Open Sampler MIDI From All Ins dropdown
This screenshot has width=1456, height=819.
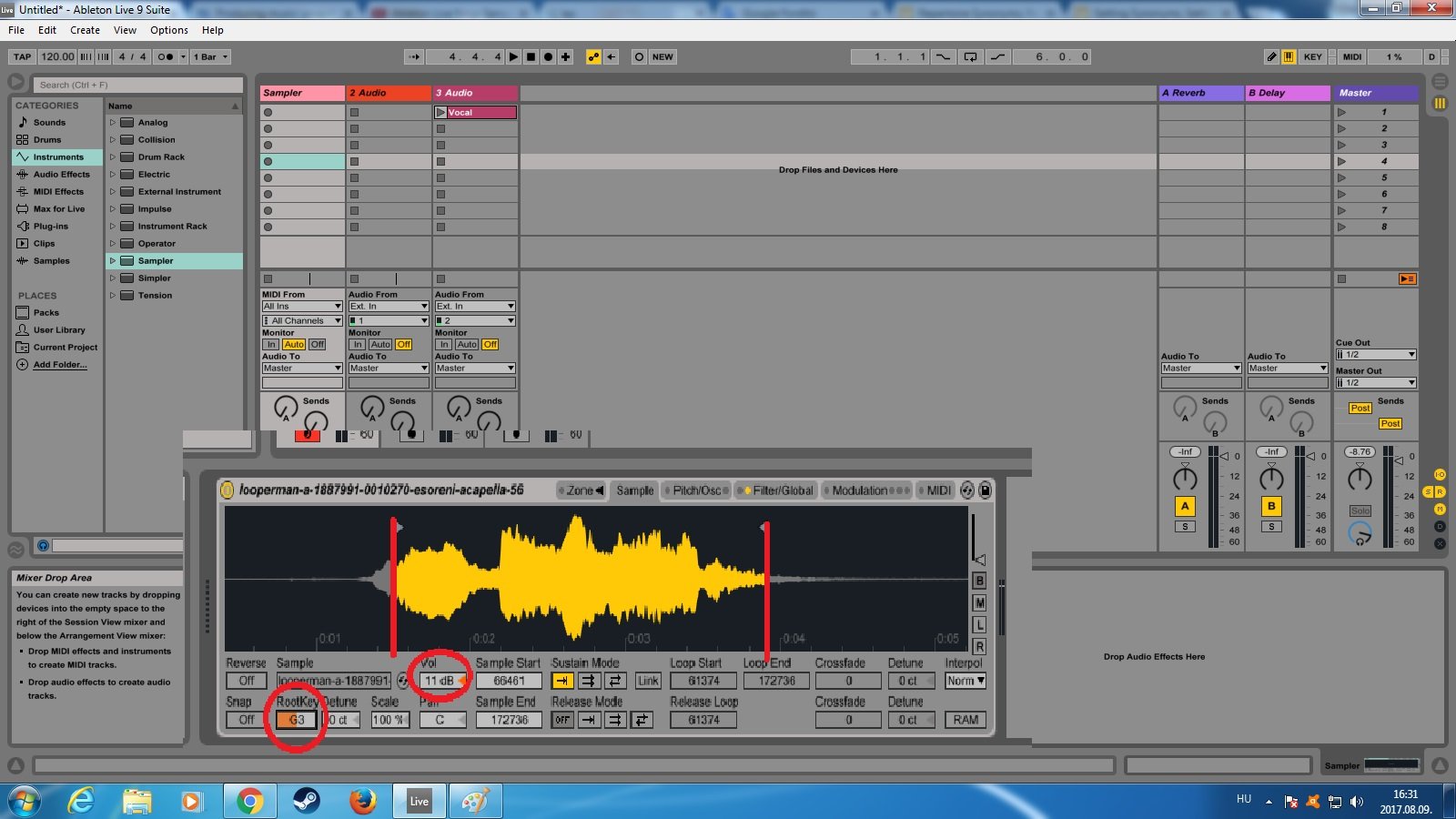coord(302,307)
